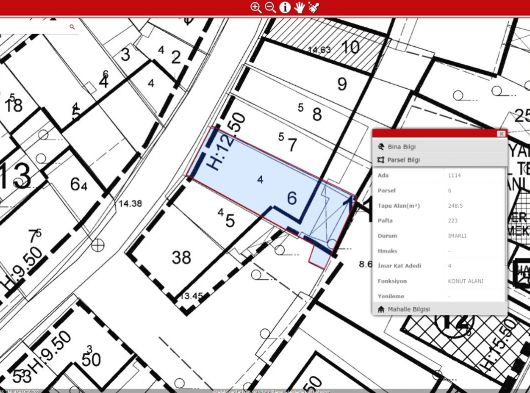Screen dimensions: 530x393
Task: Click the Bina Bilgi building icon
Action: (381, 147)
